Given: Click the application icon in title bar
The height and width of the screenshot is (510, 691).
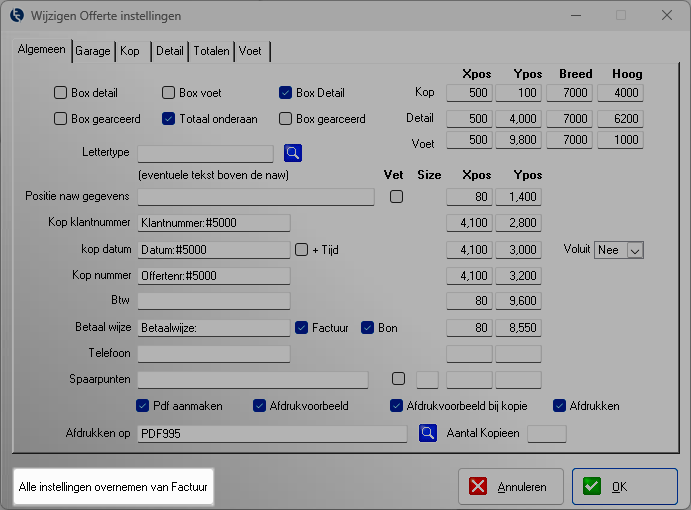Looking at the screenshot, I should pos(17,16).
